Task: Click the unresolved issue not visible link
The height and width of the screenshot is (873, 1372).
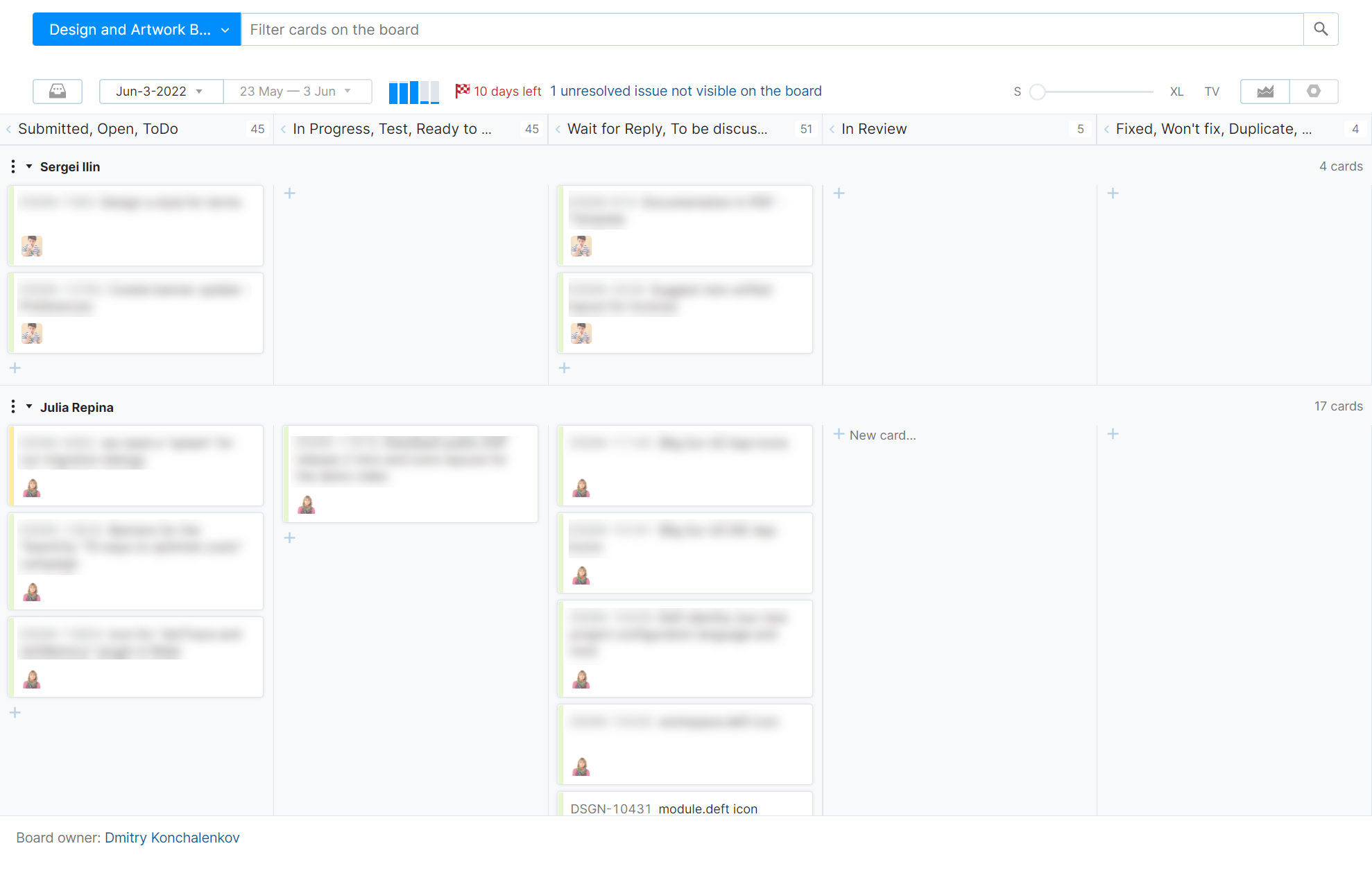Action: (685, 91)
